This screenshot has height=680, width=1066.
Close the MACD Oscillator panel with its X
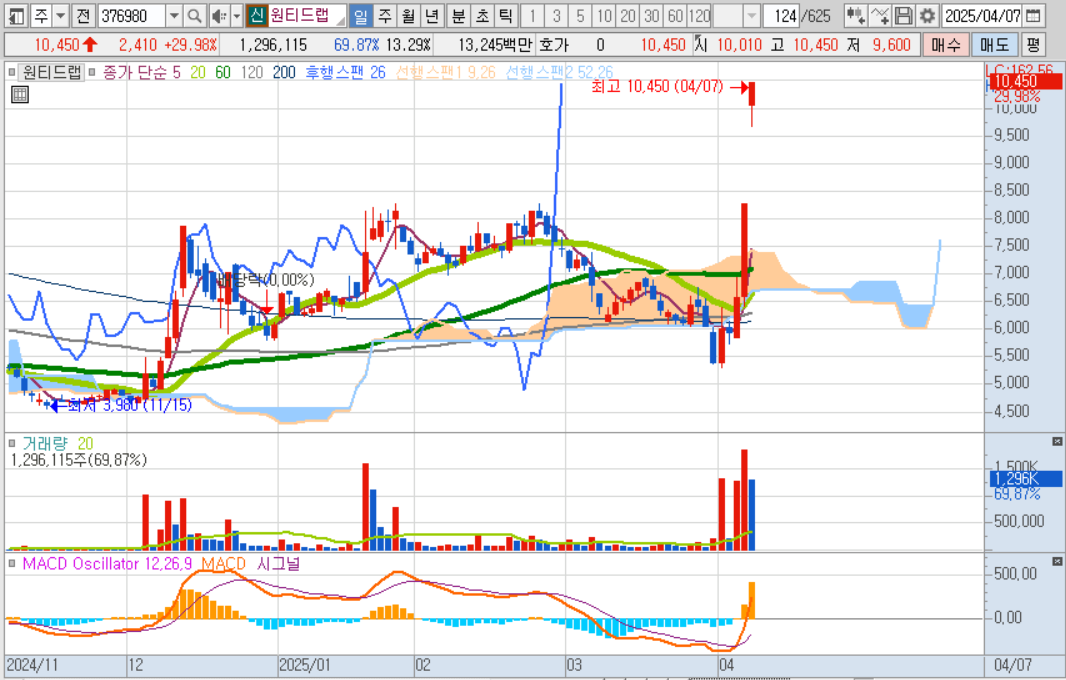tap(1057, 561)
